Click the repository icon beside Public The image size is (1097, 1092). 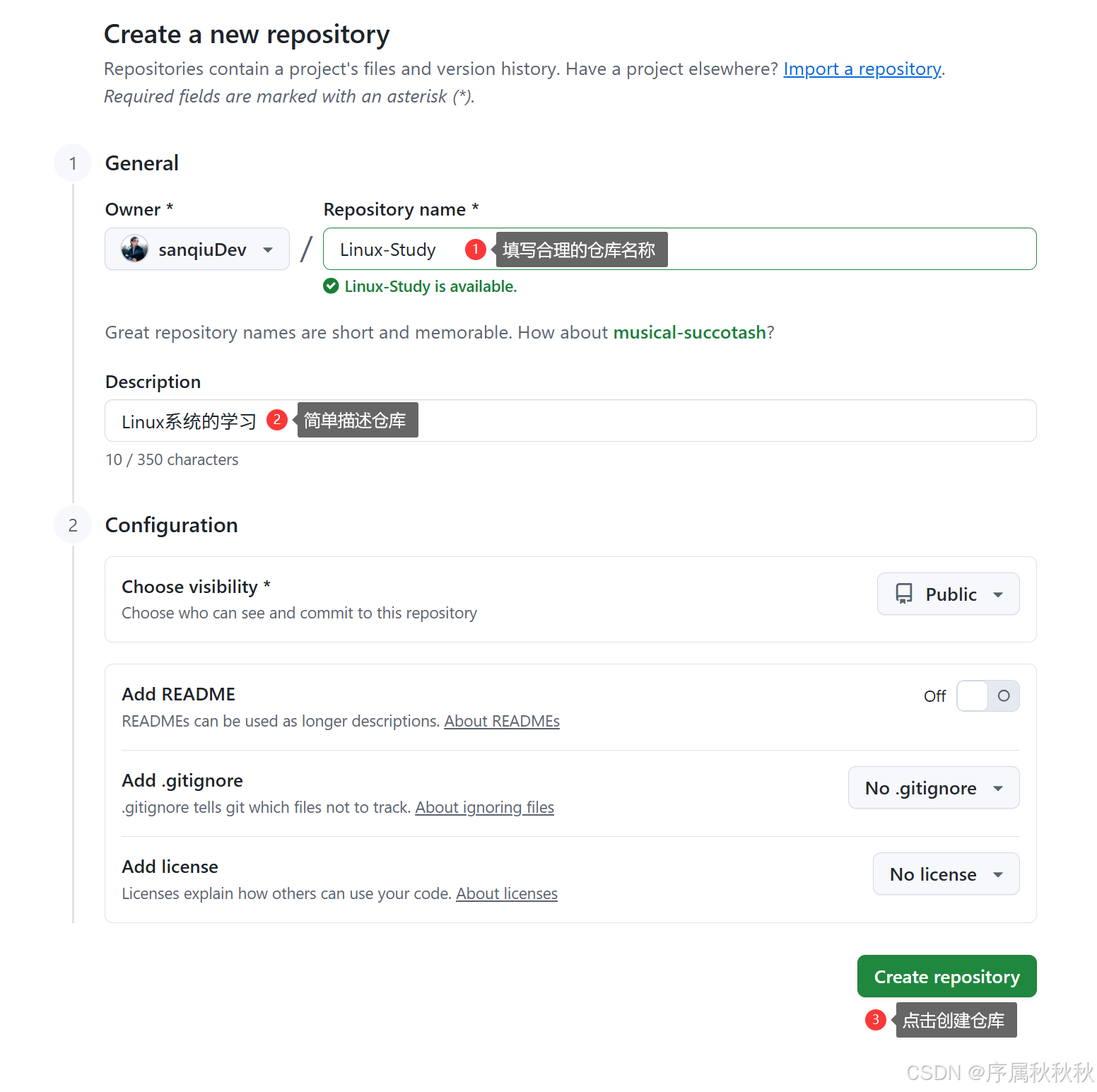point(903,594)
